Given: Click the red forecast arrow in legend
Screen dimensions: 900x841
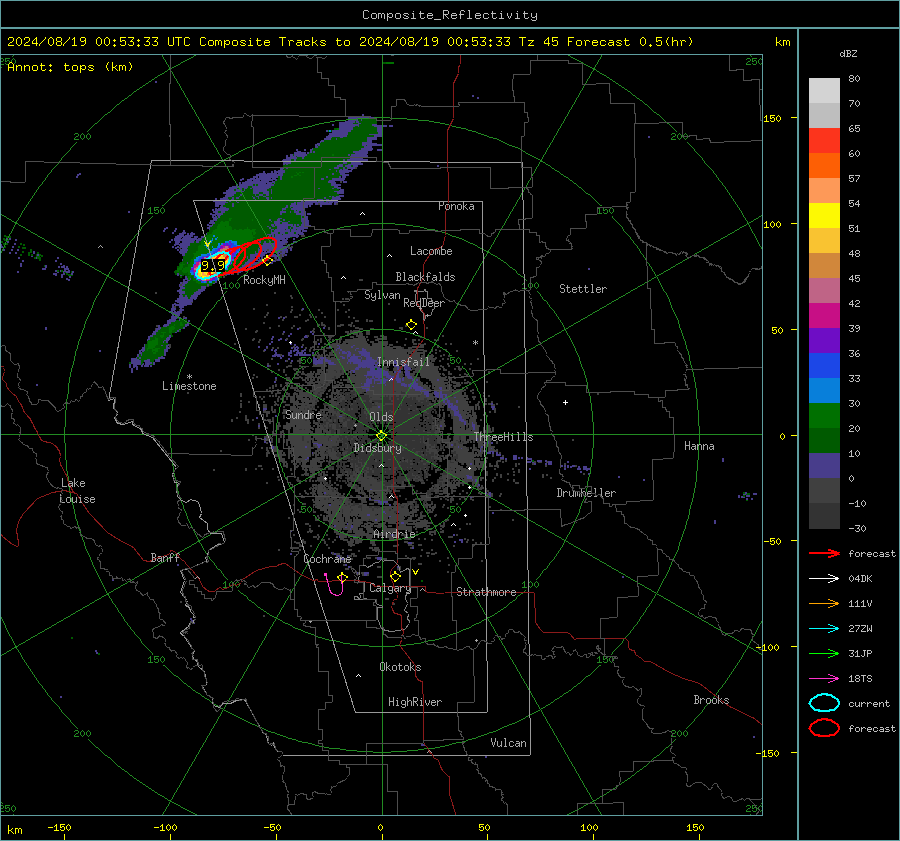Looking at the screenshot, I should point(824,553).
